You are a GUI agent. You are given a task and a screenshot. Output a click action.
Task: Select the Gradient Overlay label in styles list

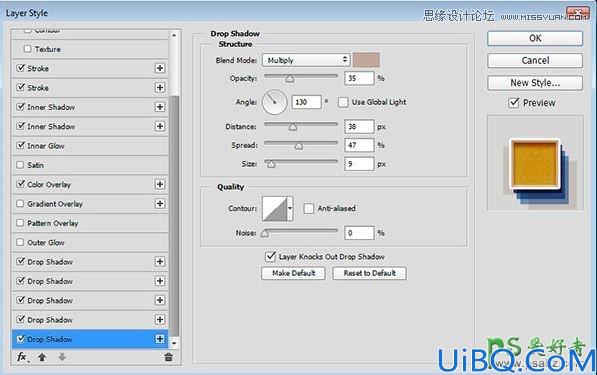point(55,204)
